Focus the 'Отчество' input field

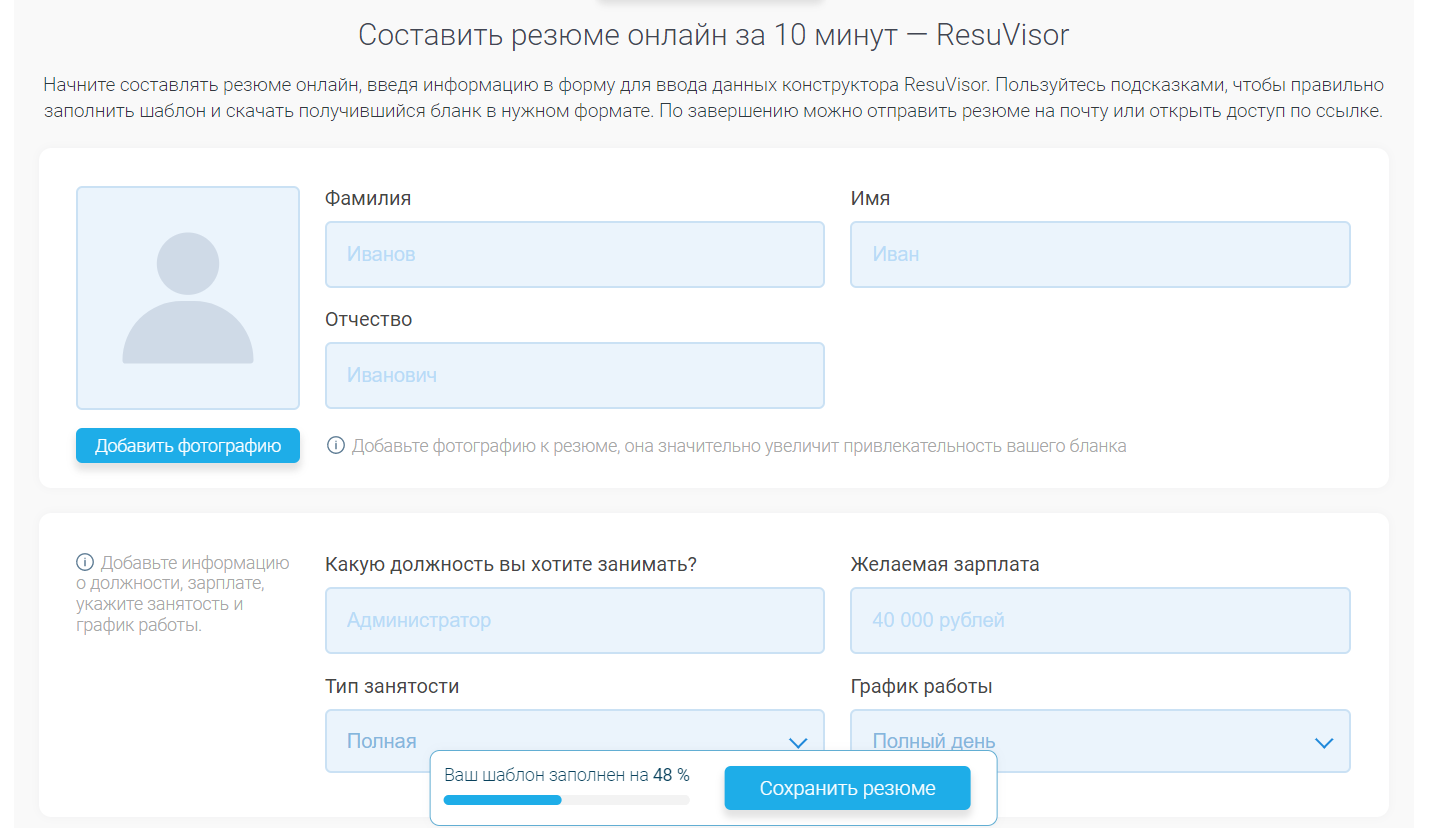(x=575, y=375)
